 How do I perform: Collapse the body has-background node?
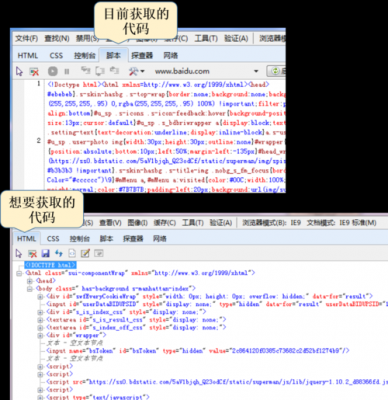pos(30,289)
